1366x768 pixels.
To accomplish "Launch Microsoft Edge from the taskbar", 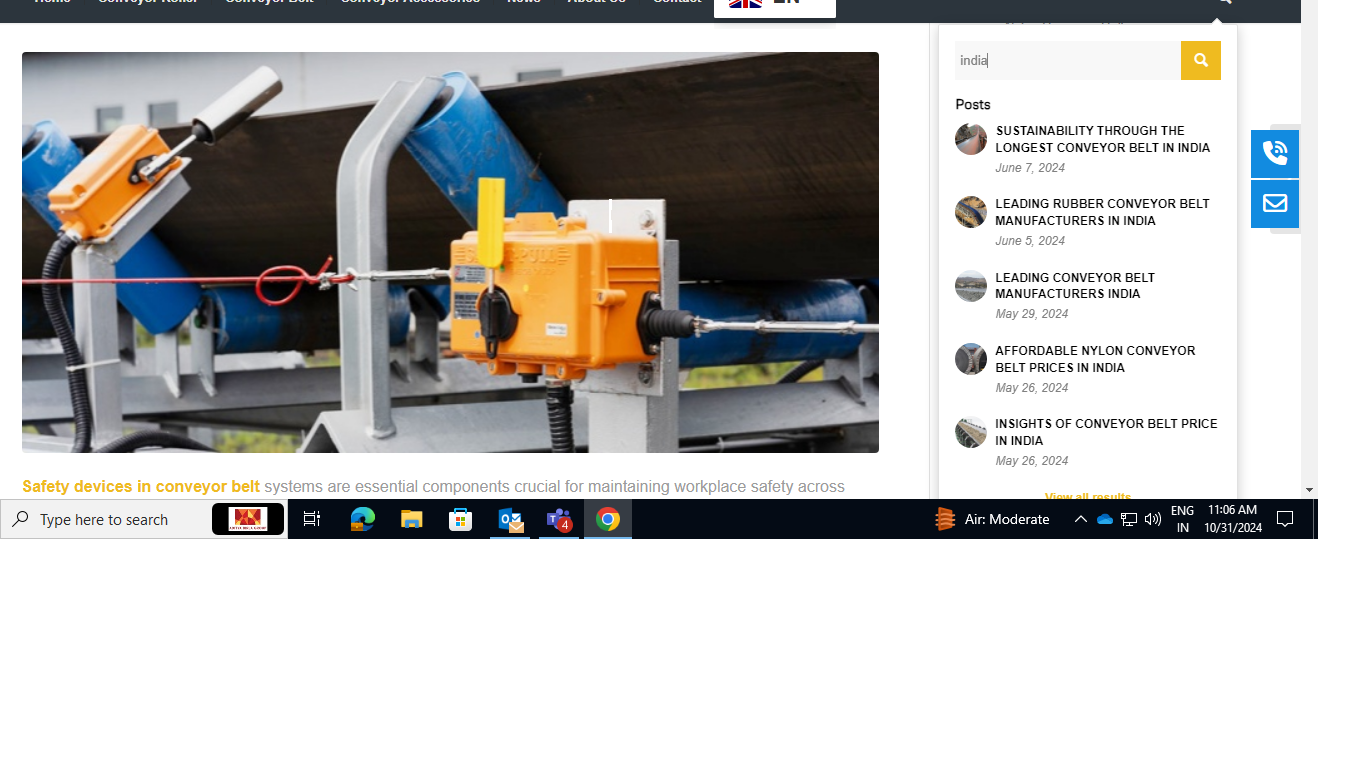I will pyautogui.click(x=362, y=519).
